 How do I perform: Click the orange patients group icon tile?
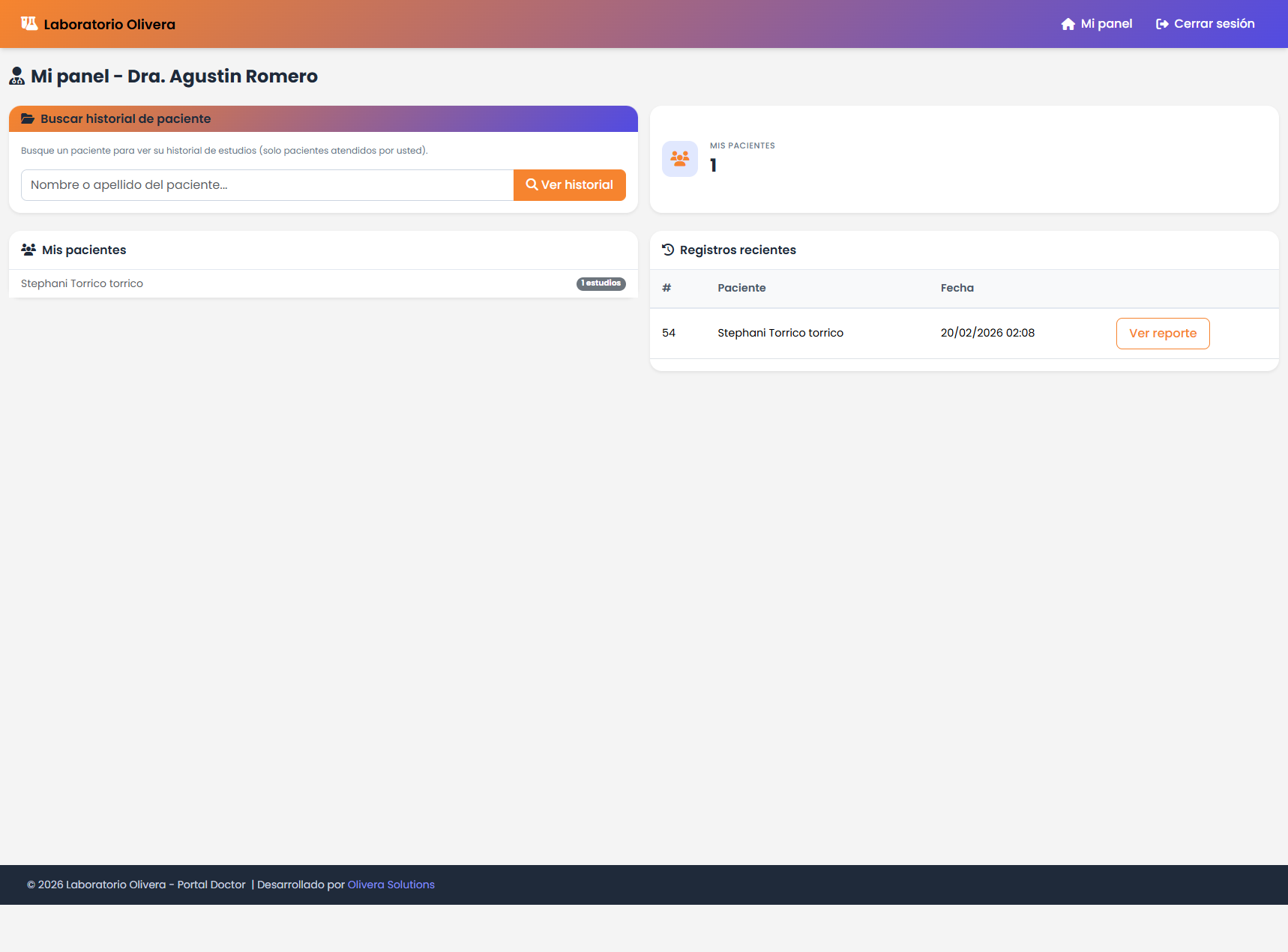click(679, 159)
